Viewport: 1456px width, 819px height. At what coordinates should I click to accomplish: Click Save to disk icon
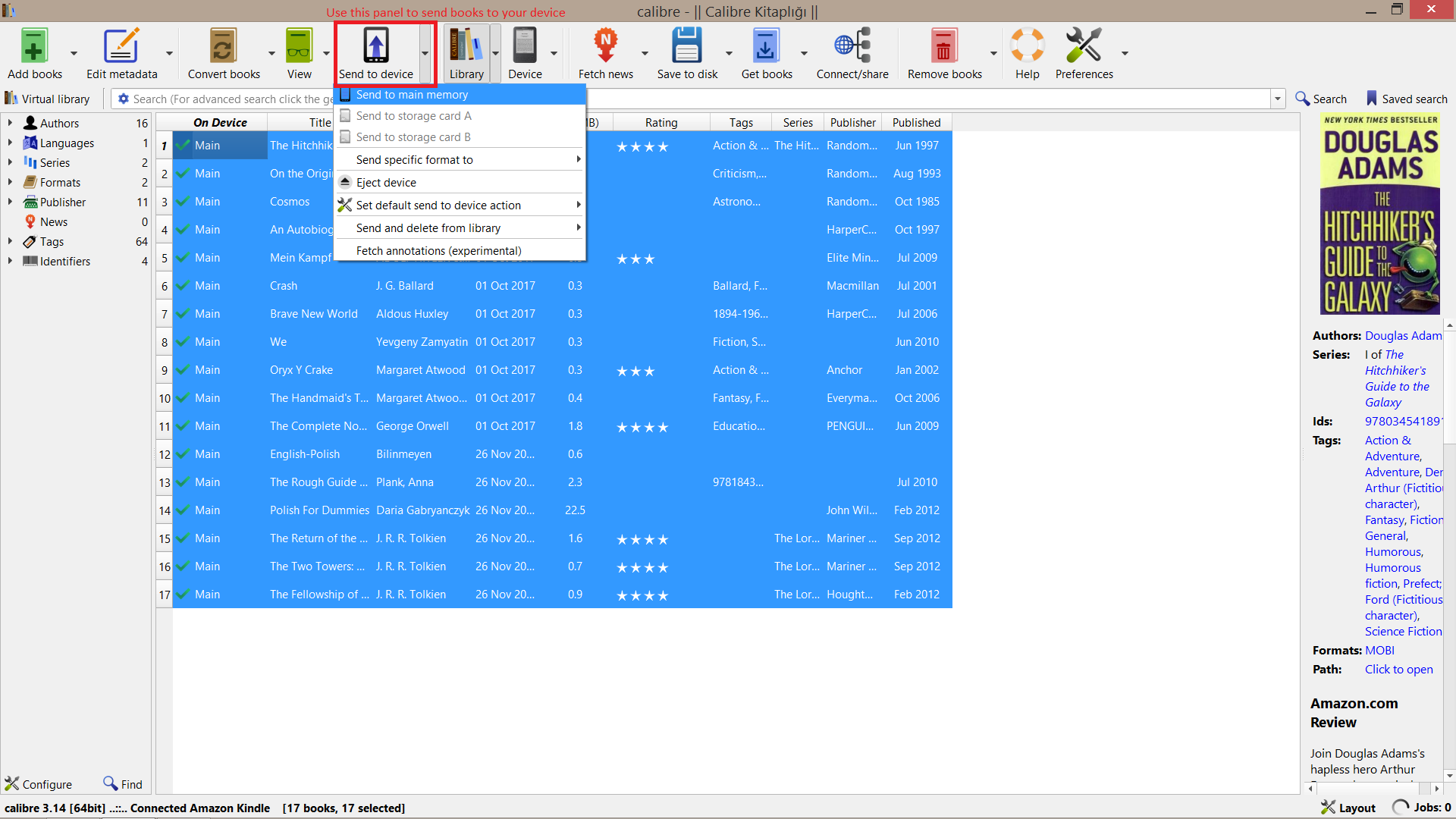click(687, 45)
